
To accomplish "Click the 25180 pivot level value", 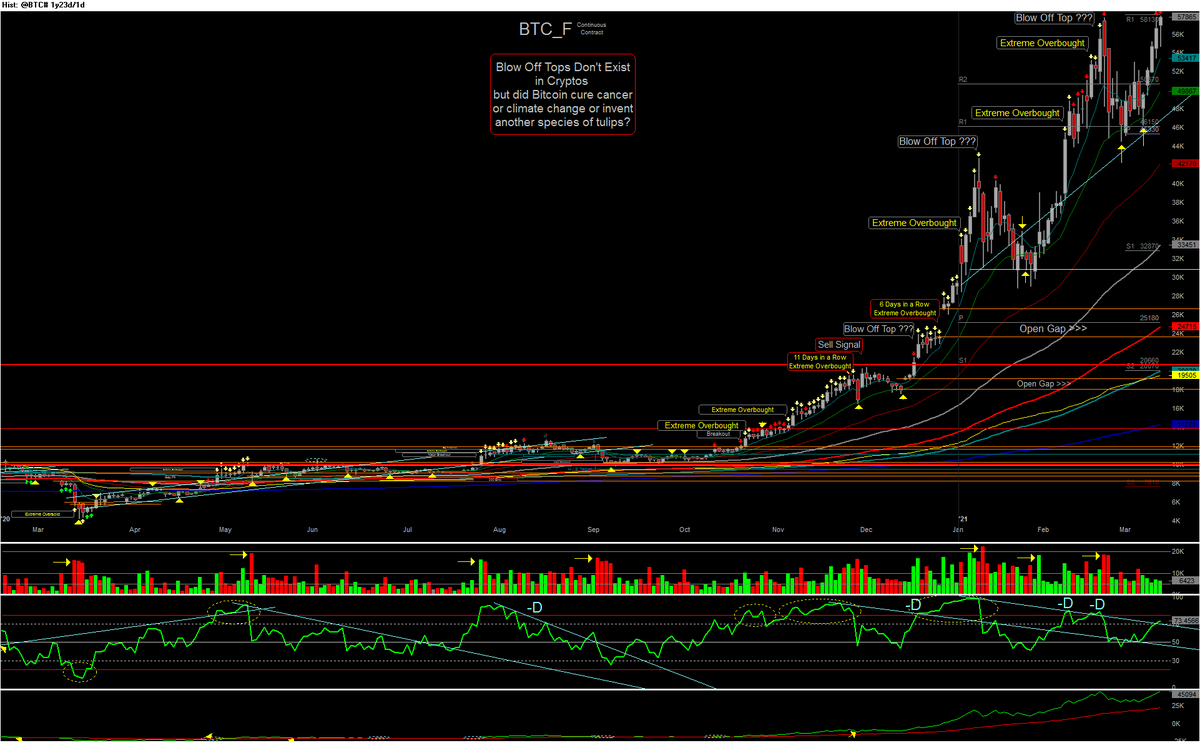I will [x=1148, y=318].
